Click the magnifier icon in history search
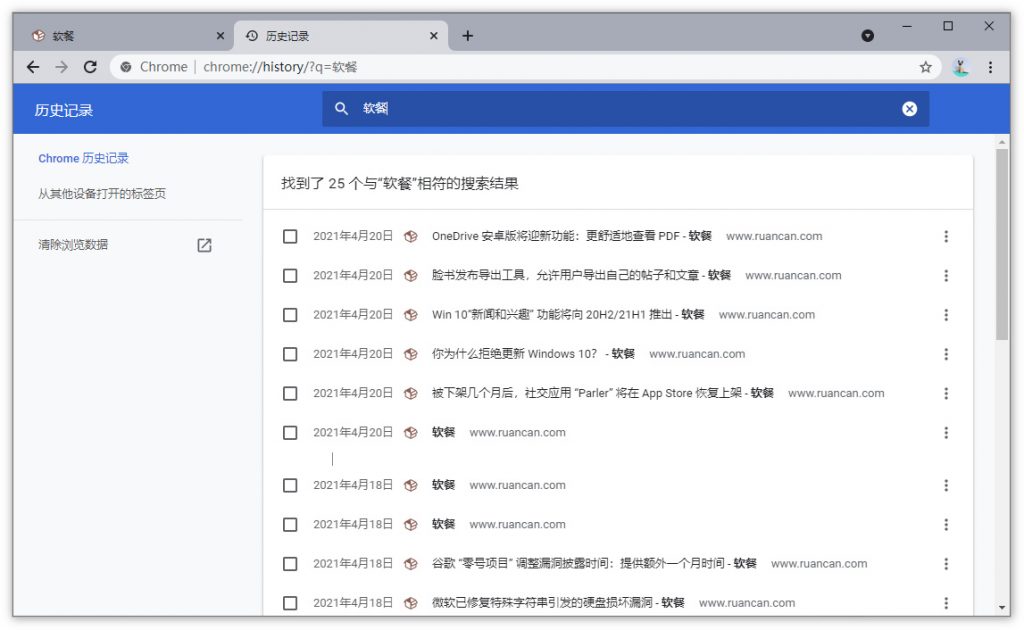This screenshot has height=630, width=1024. point(342,109)
